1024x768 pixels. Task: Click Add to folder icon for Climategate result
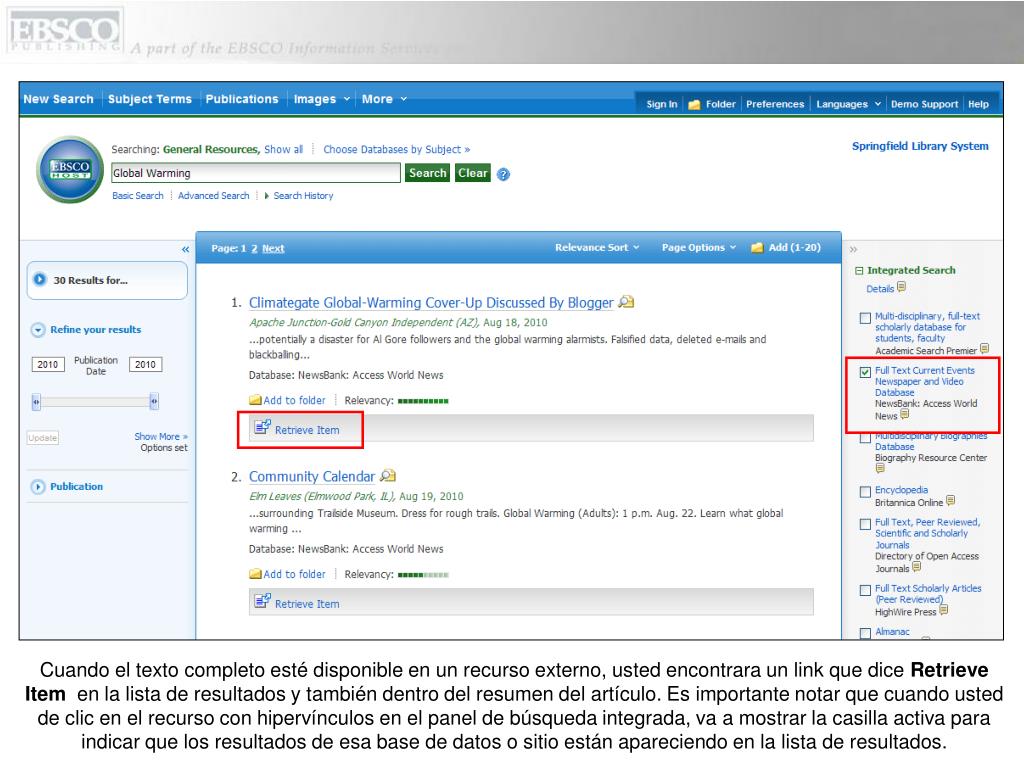[x=255, y=400]
